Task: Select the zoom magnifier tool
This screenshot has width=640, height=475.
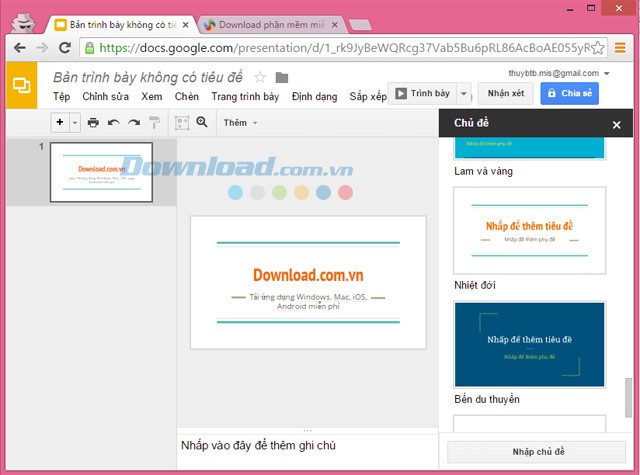Action: (x=202, y=122)
